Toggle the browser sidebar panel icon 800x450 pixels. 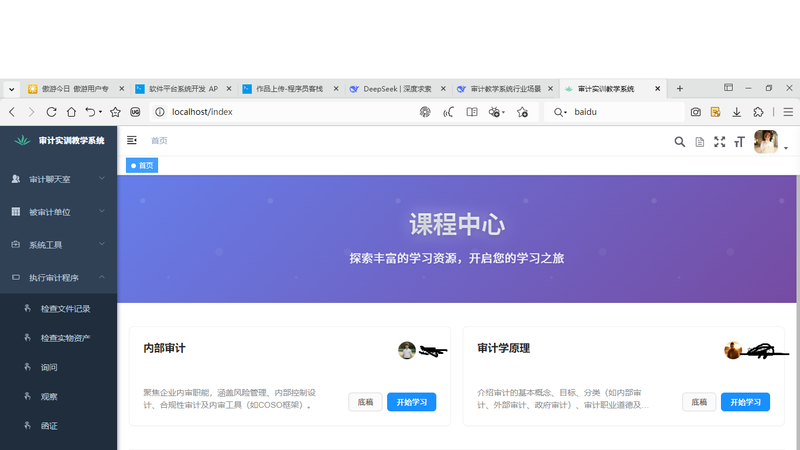(728, 88)
